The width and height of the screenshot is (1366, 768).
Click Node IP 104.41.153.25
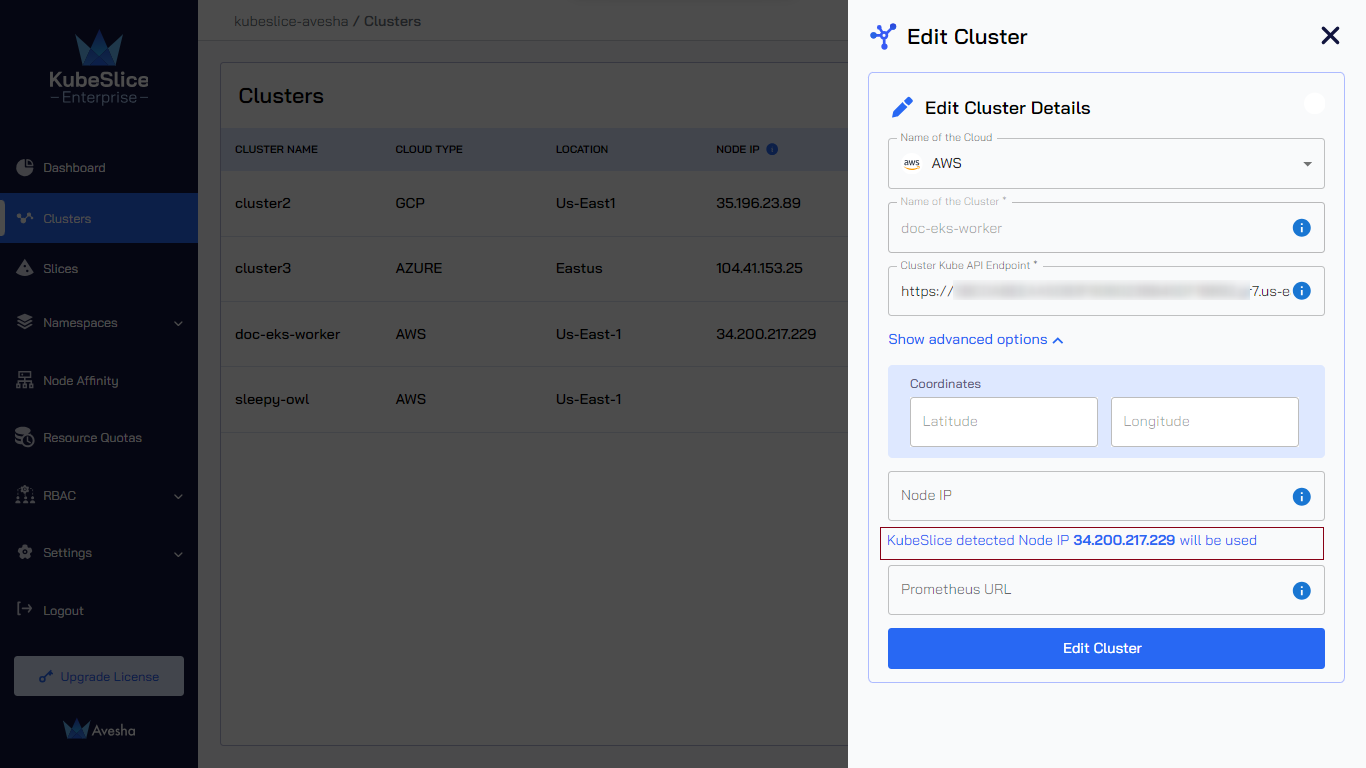(759, 268)
